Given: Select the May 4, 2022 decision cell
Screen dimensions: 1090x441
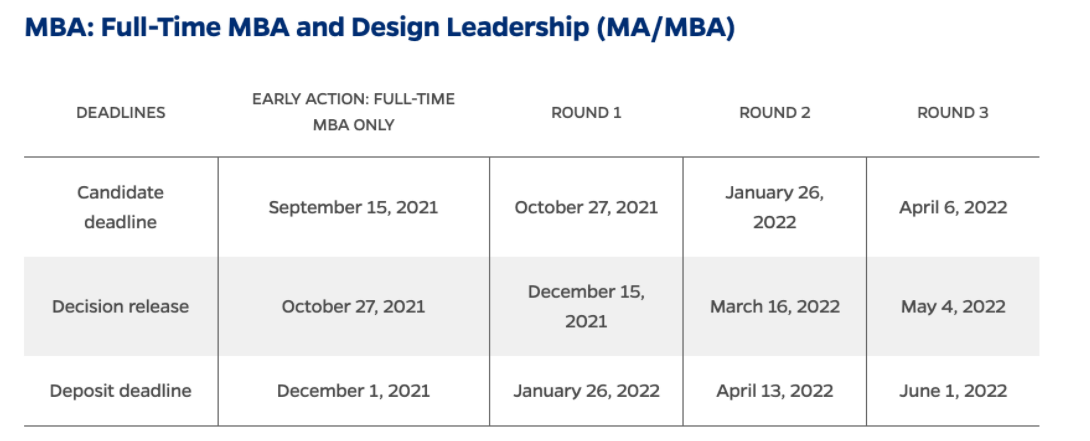Looking at the screenshot, I should [953, 307].
